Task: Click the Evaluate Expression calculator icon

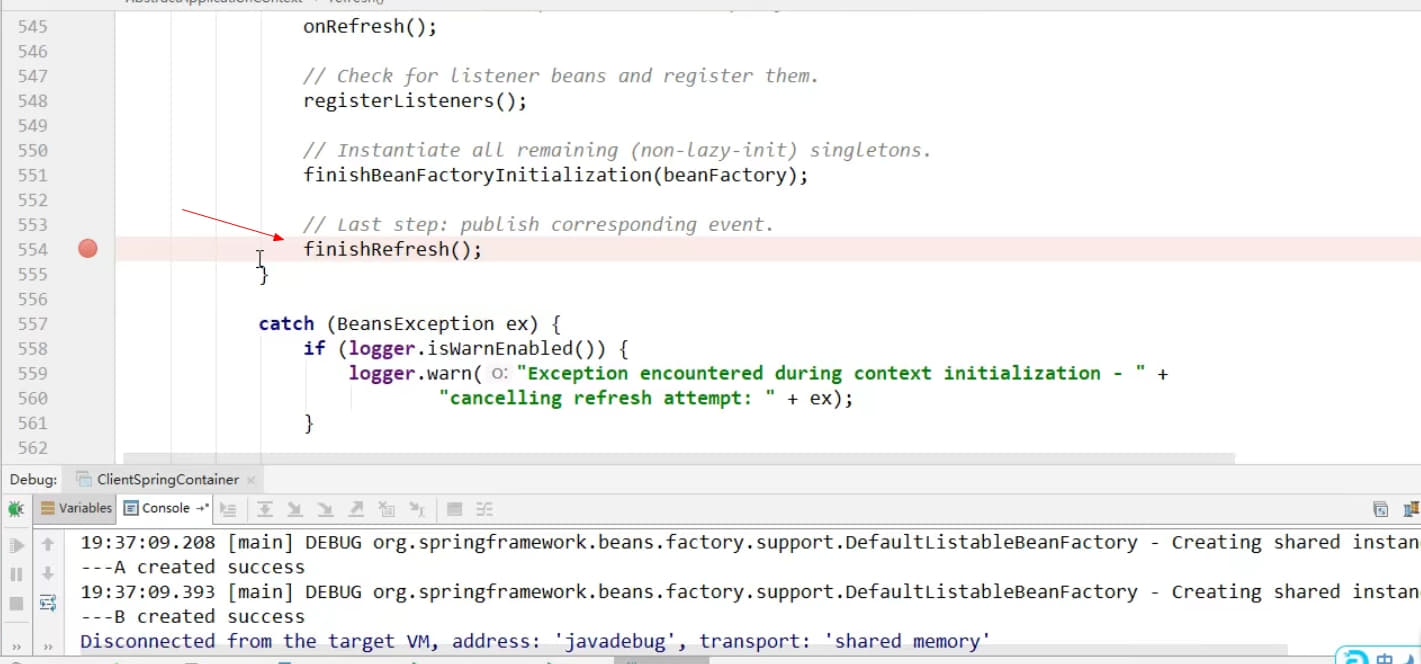Action: (455, 509)
